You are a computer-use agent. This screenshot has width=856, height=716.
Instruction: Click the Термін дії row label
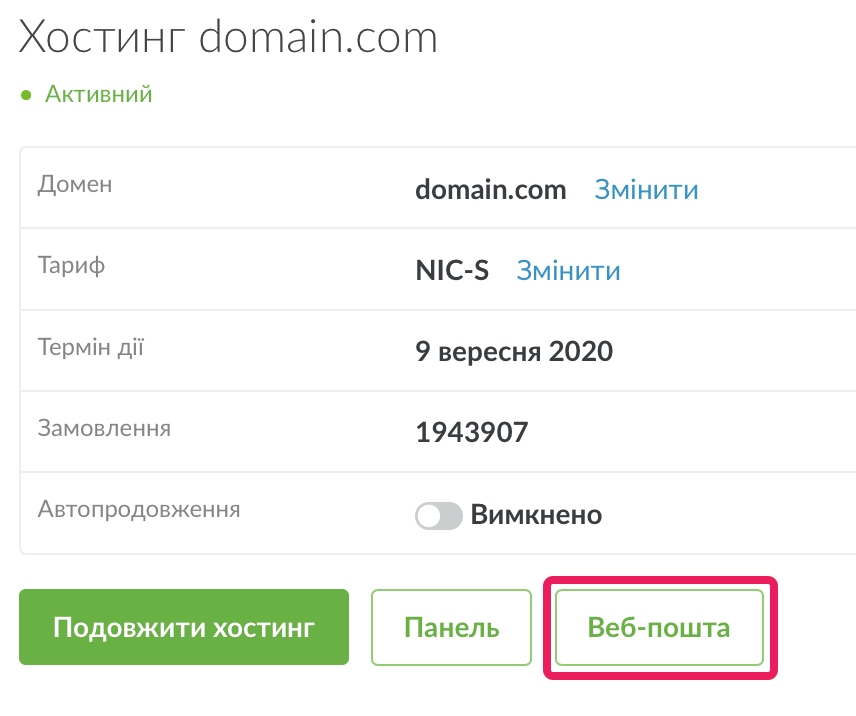pyautogui.click(x=91, y=347)
